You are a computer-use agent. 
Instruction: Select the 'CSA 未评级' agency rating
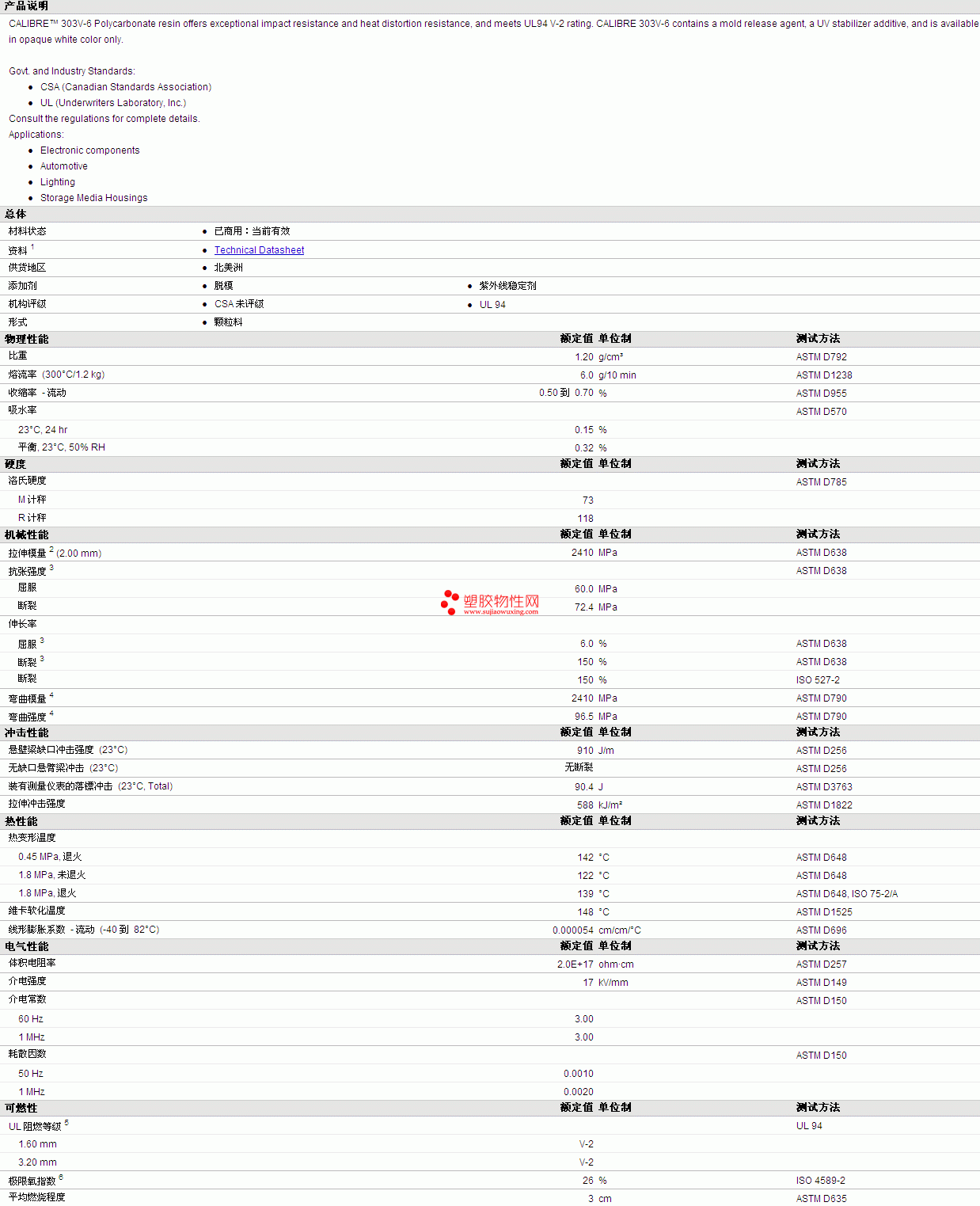(x=239, y=304)
